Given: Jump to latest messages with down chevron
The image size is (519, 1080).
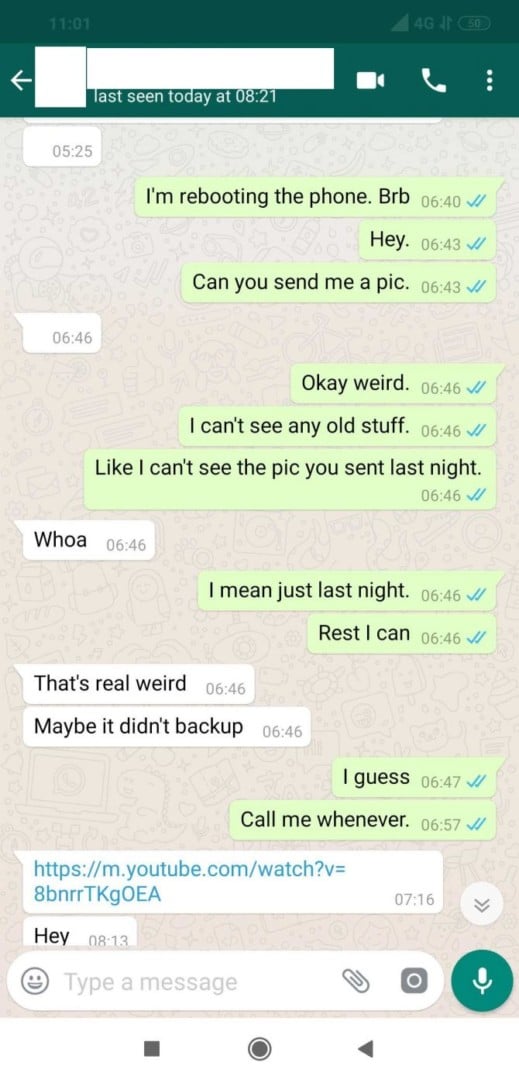Looking at the screenshot, I should pos(483,906).
